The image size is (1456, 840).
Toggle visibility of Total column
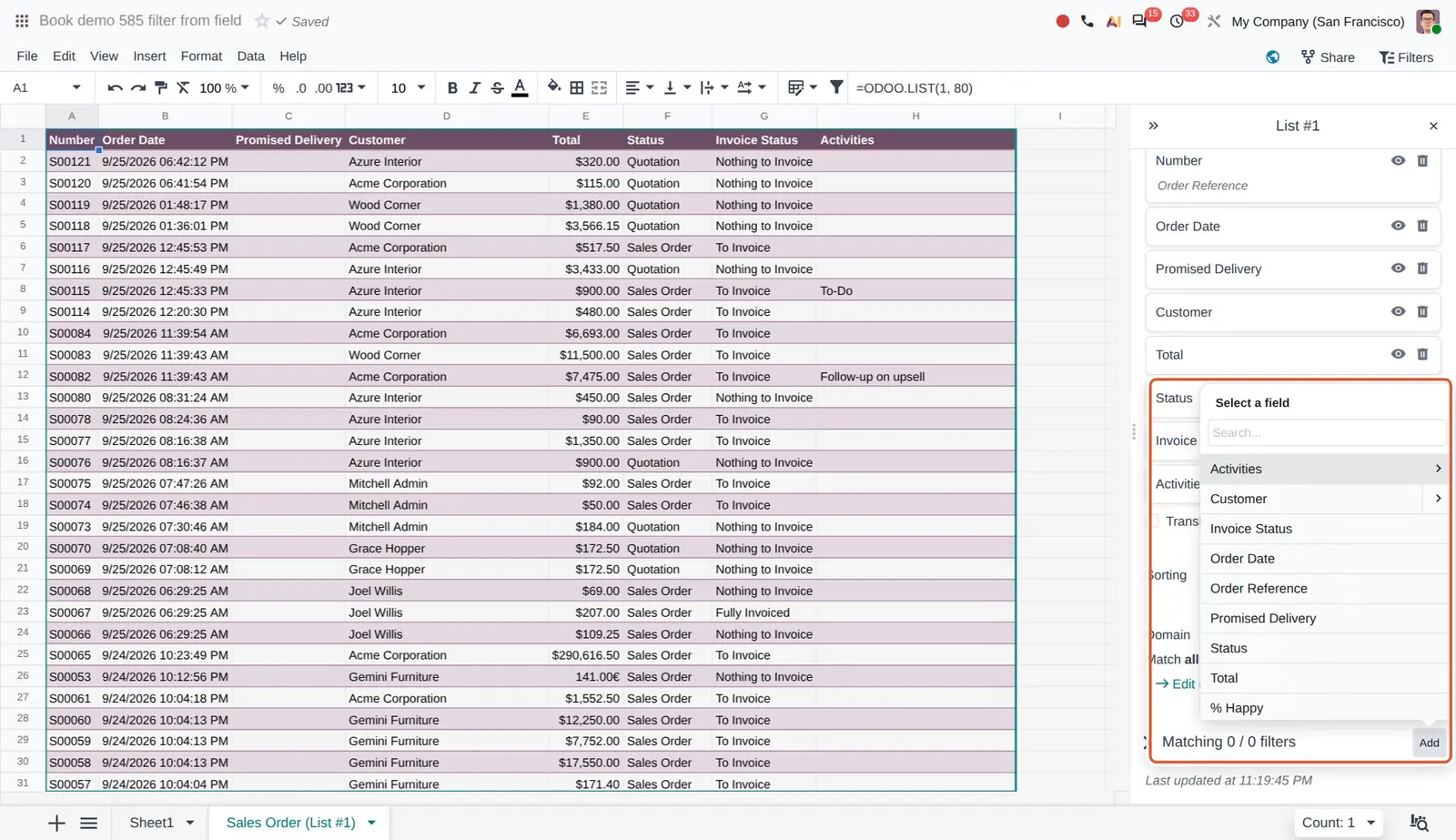1398,354
